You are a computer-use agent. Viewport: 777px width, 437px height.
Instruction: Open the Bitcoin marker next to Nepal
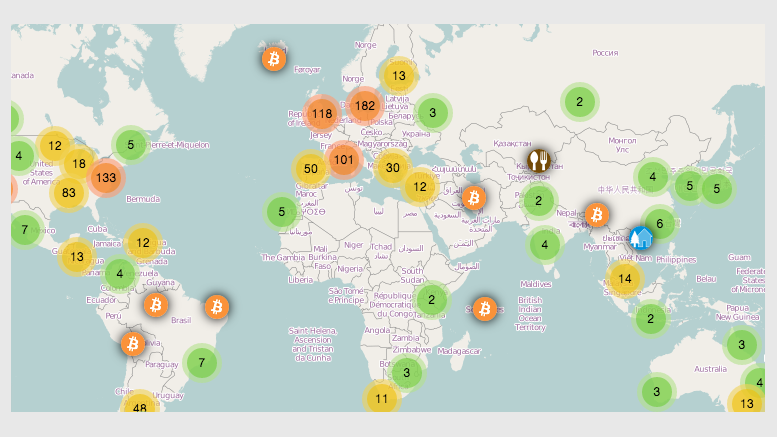[597, 215]
